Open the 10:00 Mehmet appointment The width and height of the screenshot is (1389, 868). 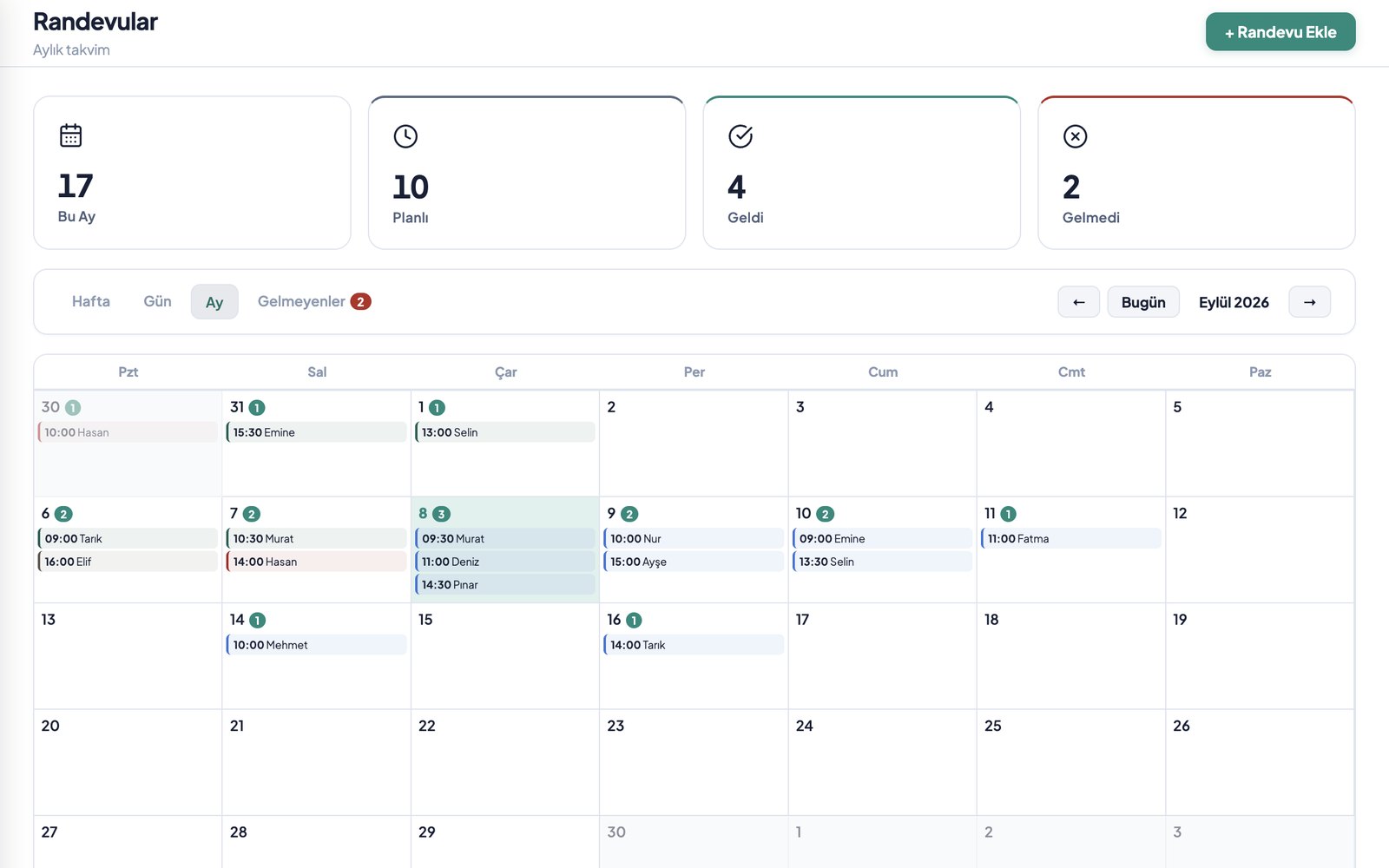click(x=316, y=645)
